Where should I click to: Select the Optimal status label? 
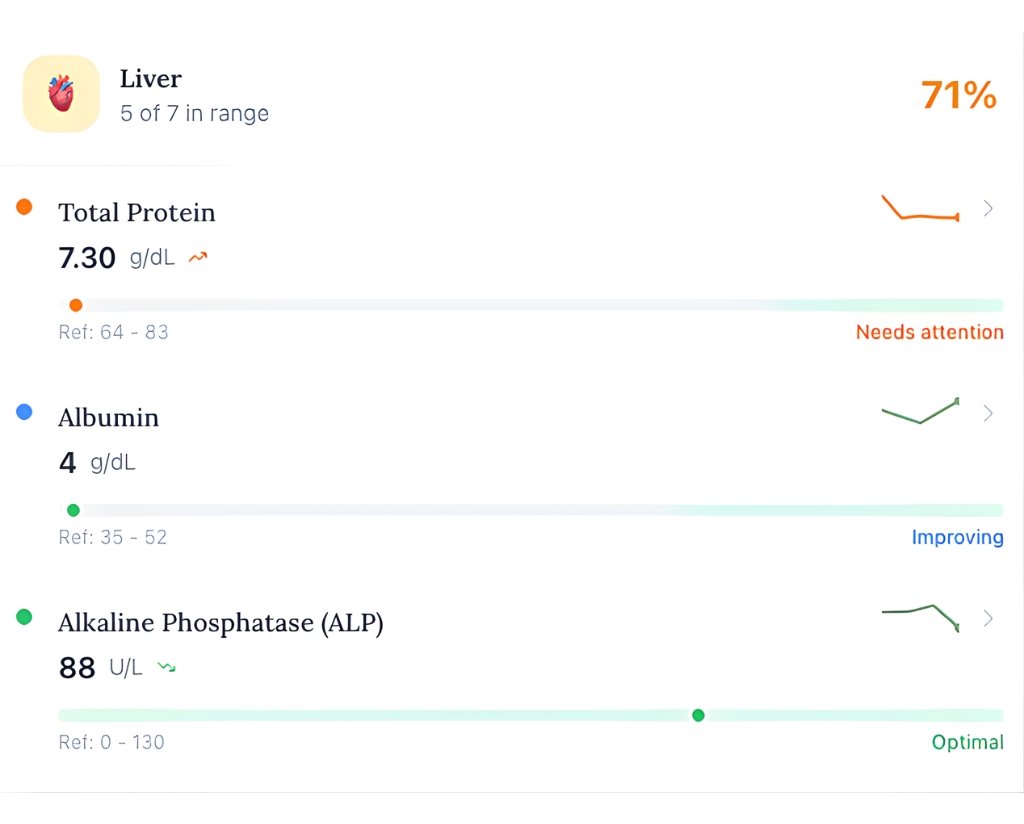(967, 742)
